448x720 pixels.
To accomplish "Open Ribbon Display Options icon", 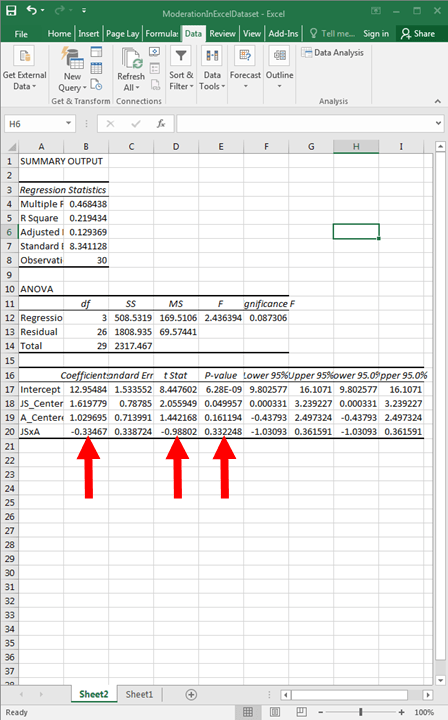I will coord(376,11).
